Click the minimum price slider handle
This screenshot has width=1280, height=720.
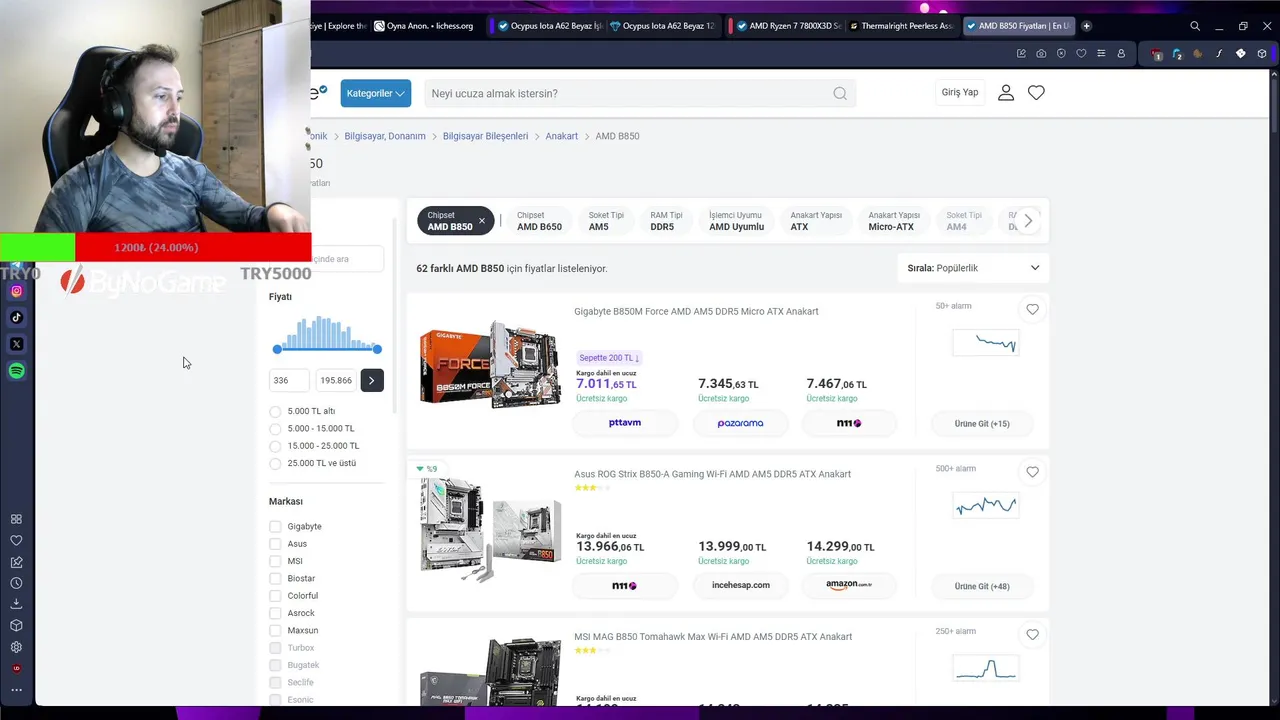pos(277,349)
